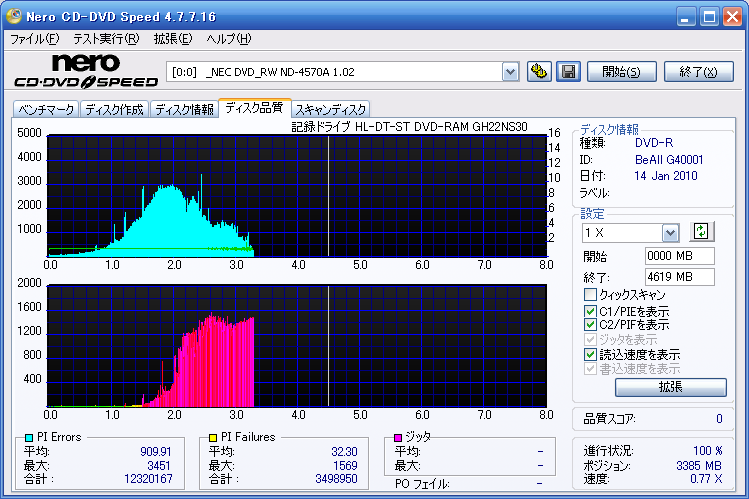Click the PI Failures maximum 1569
Screen dimensions: 749x499
pyautogui.click(x=345, y=466)
